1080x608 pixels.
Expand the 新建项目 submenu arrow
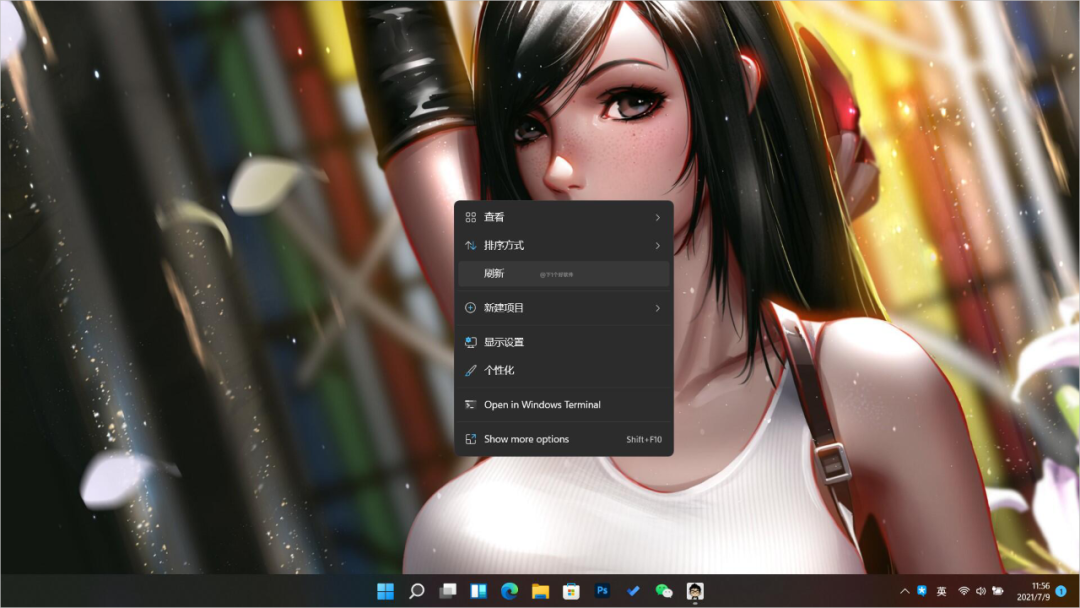click(657, 308)
